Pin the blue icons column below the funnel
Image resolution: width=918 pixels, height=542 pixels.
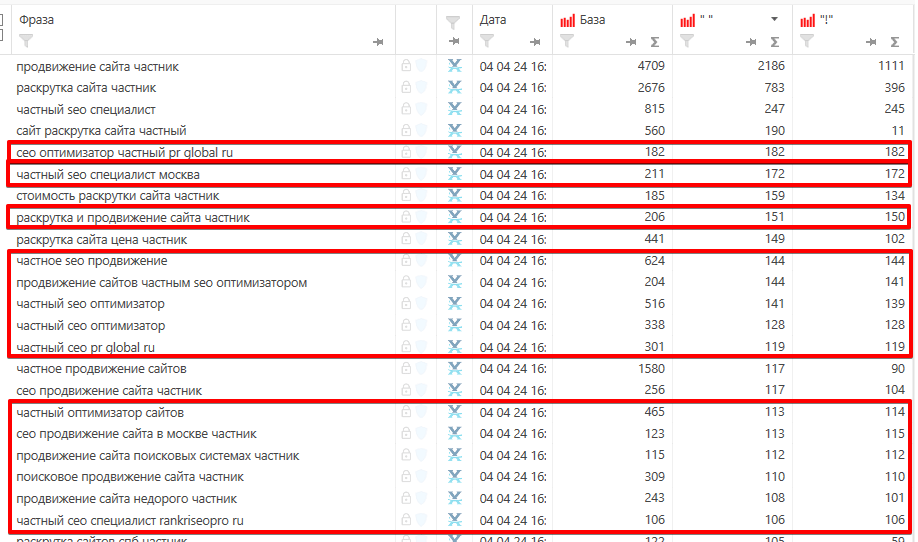click(x=454, y=41)
